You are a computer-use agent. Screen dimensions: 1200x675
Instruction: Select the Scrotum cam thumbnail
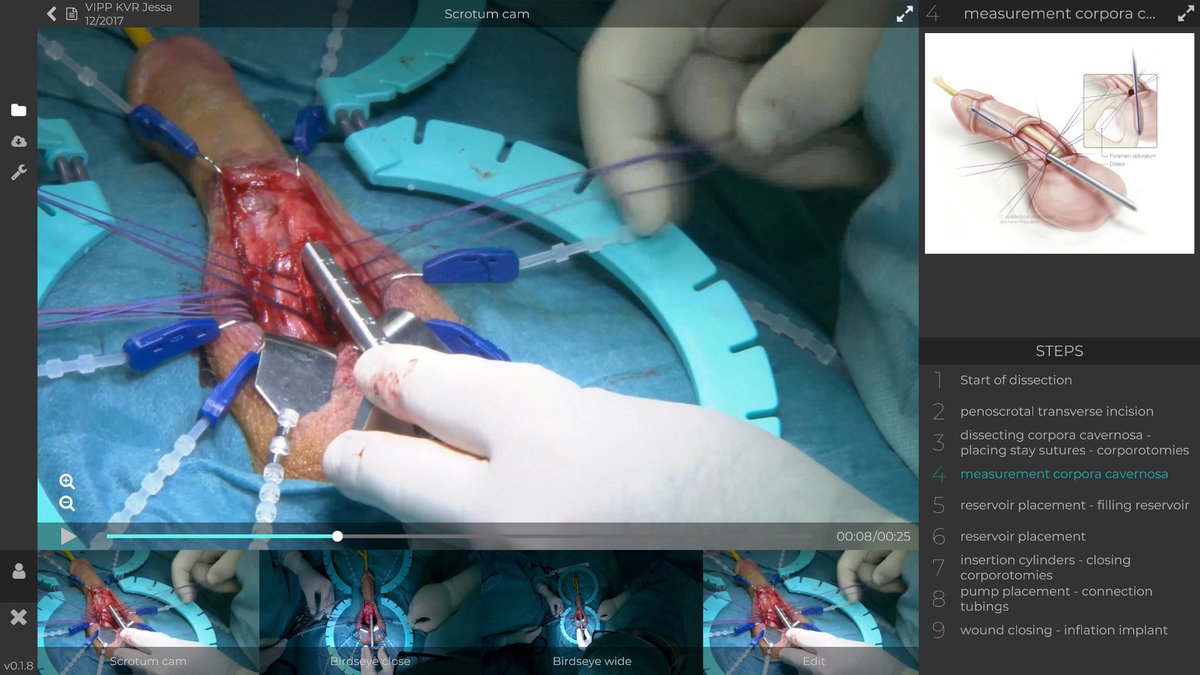(x=148, y=611)
